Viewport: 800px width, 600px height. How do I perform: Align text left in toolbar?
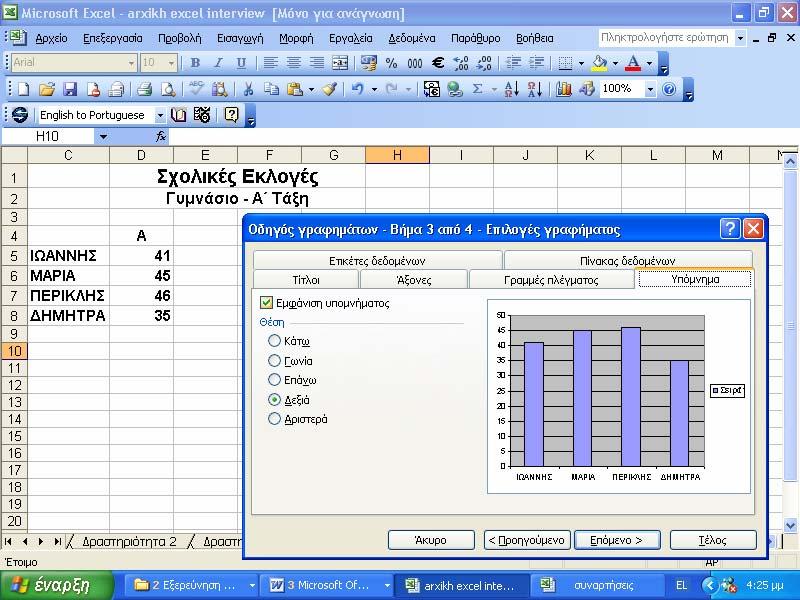coord(270,63)
